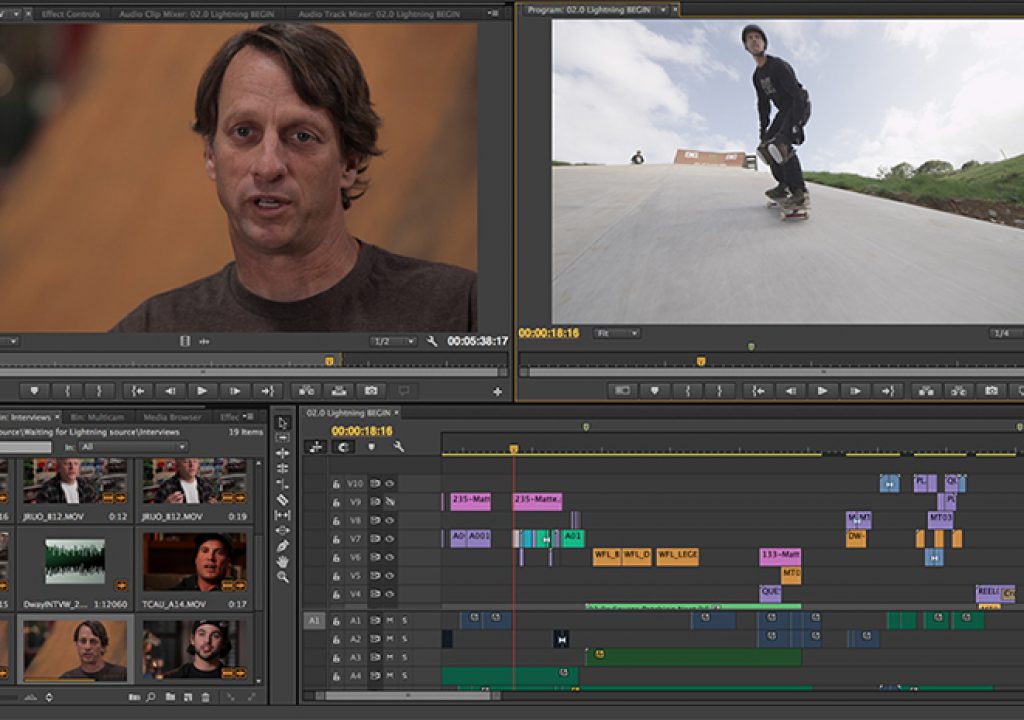The height and width of the screenshot is (720, 1024).
Task: Open Source monitor 1/2 resolution dropdown
Action: 392,341
